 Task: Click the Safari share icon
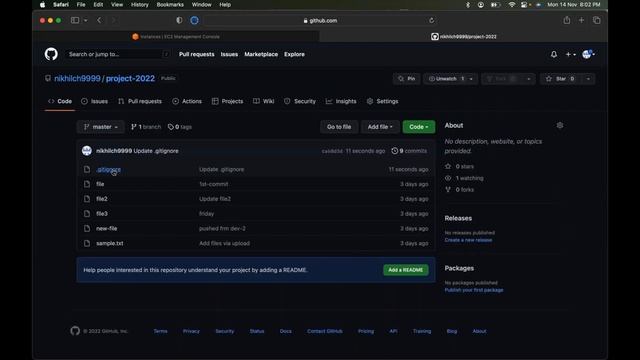tap(567, 20)
